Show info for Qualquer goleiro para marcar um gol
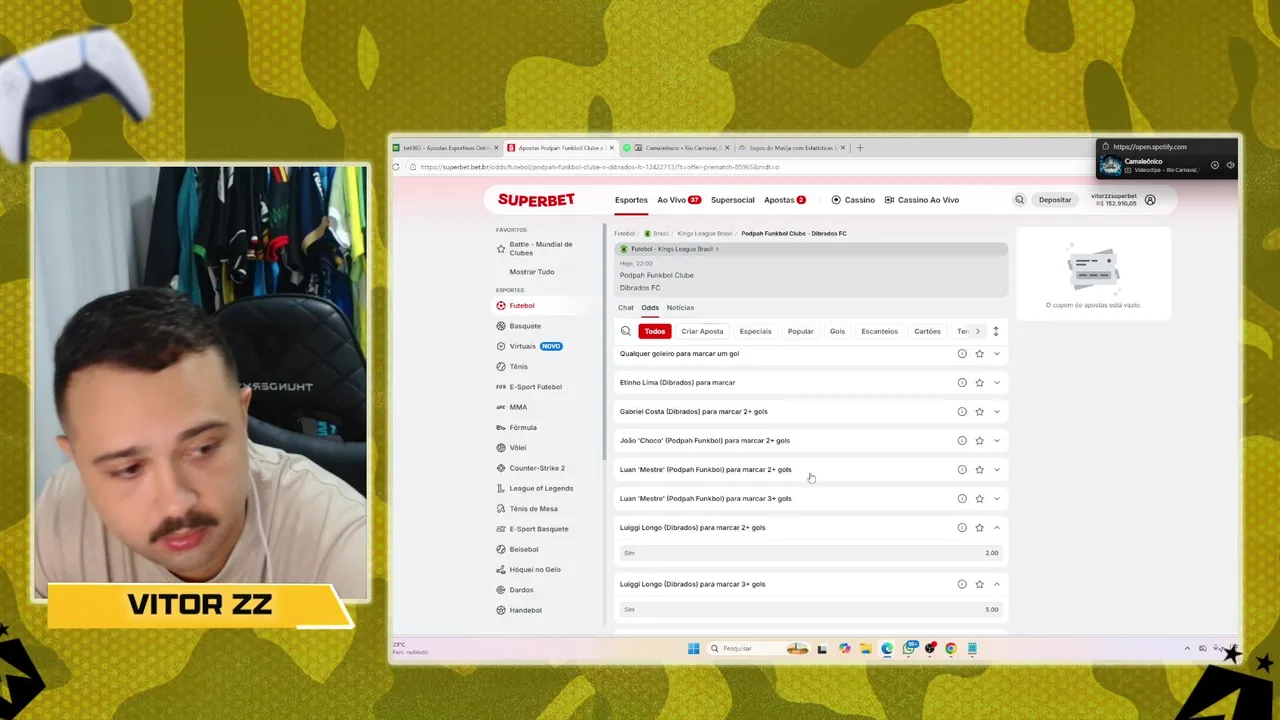Viewport: 1280px width, 720px height. 962,354
